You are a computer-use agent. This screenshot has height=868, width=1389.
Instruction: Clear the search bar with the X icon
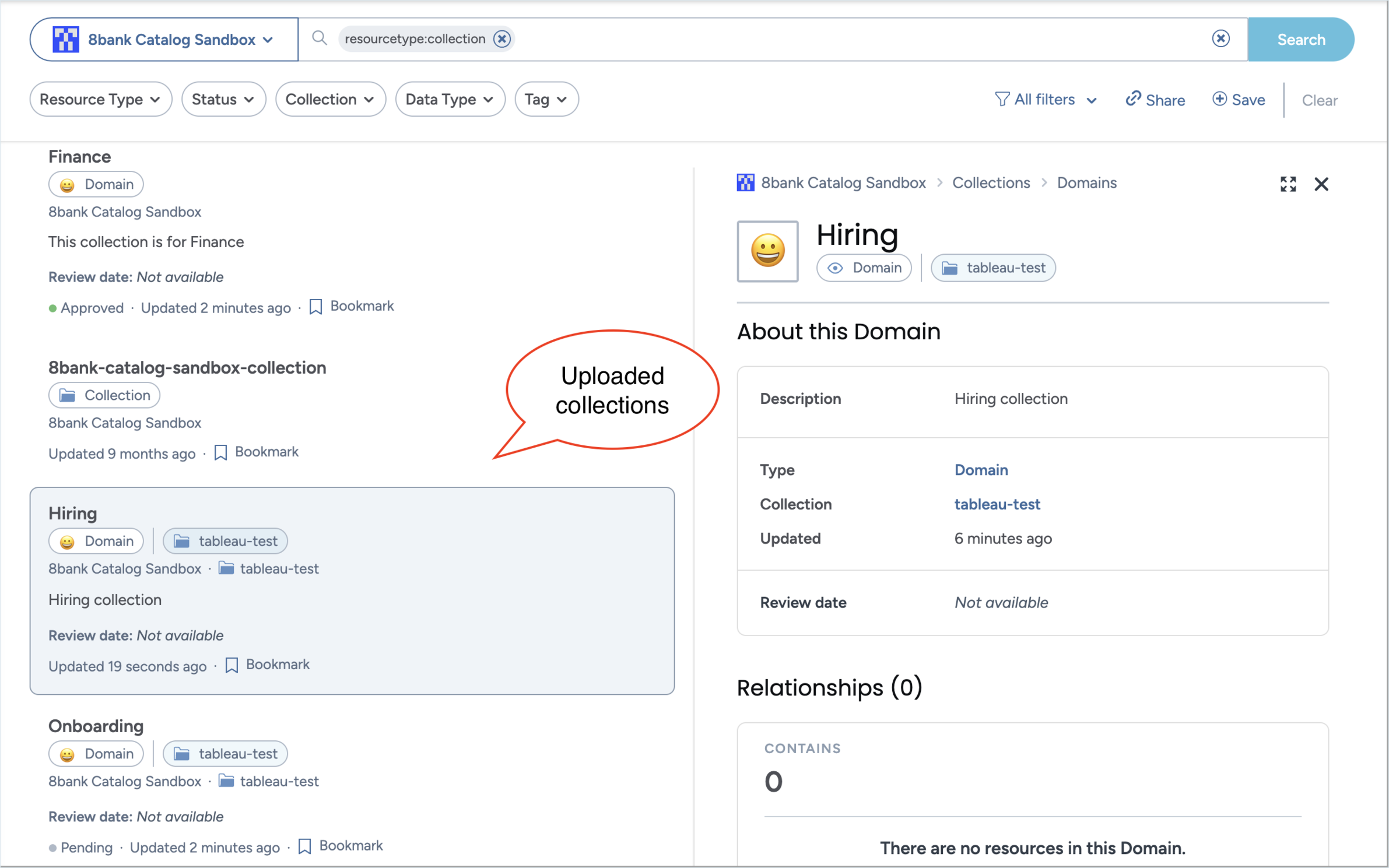(1220, 39)
